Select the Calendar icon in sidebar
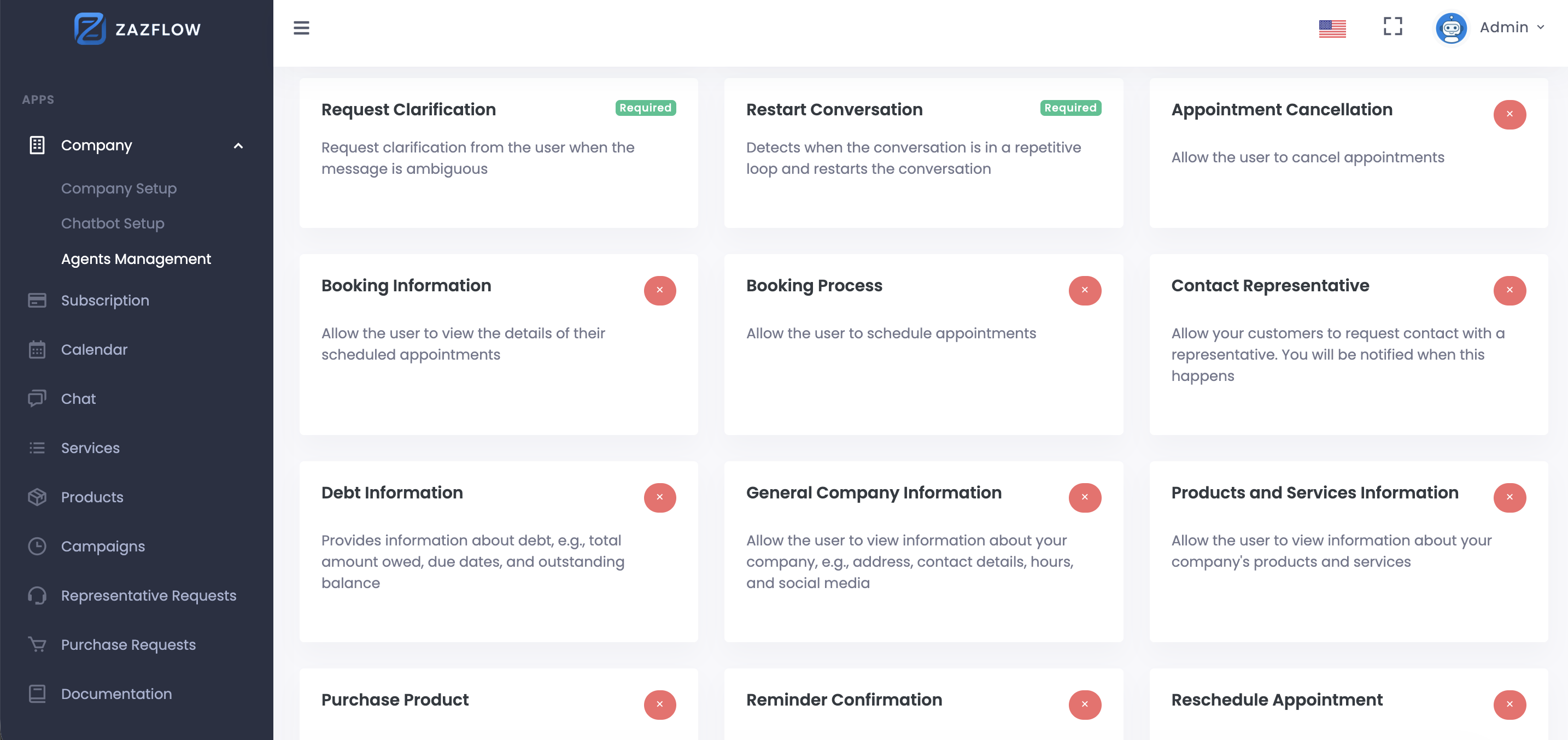 [x=37, y=349]
